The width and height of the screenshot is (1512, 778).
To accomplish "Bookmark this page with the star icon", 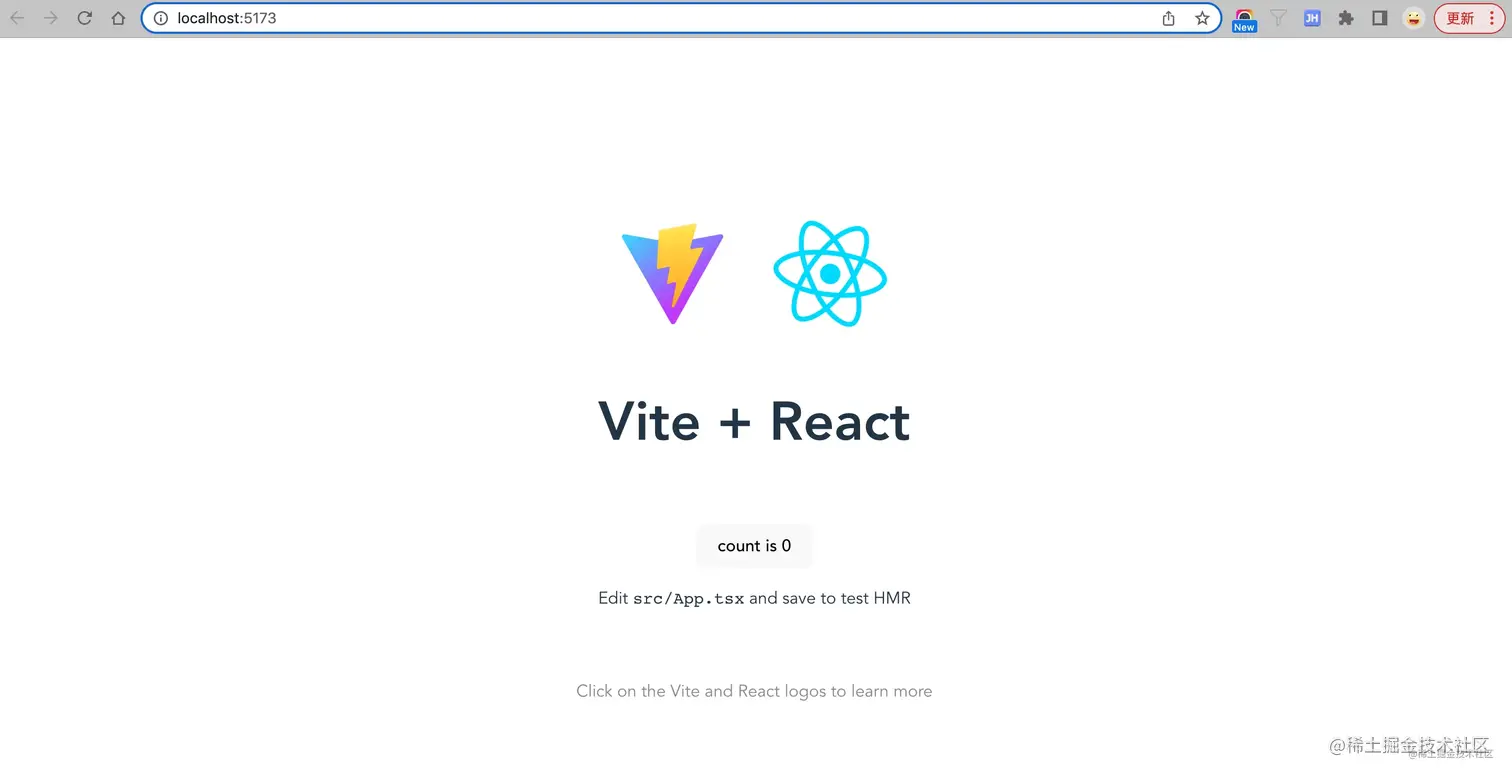I will pos(1202,18).
